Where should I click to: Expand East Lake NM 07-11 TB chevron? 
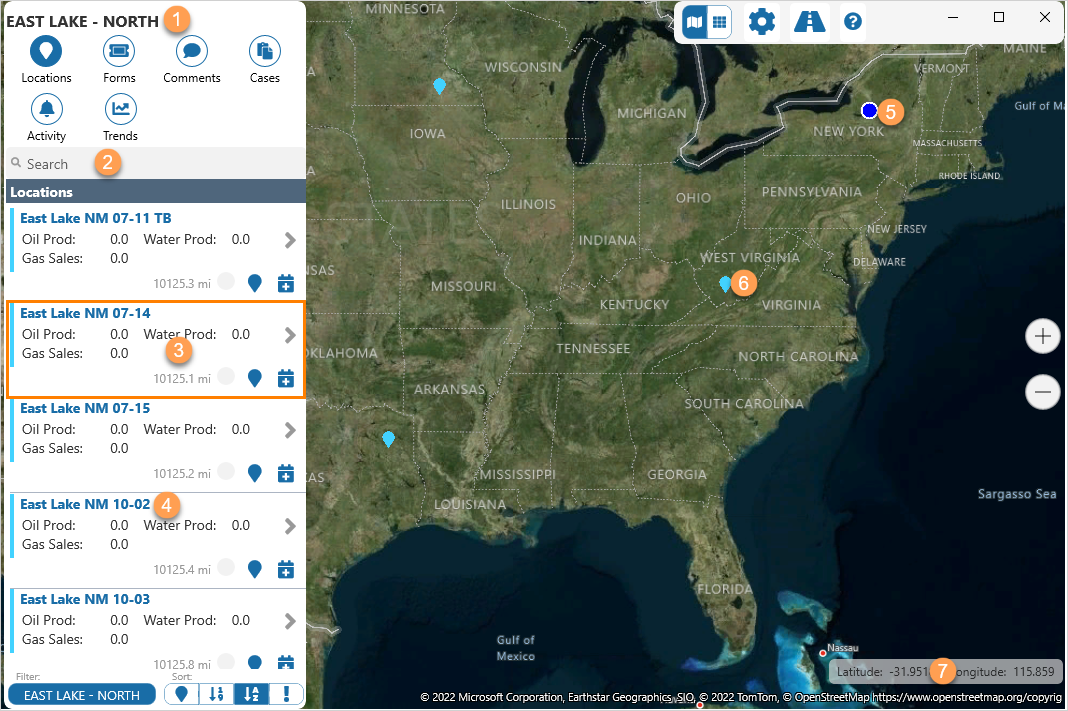290,240
